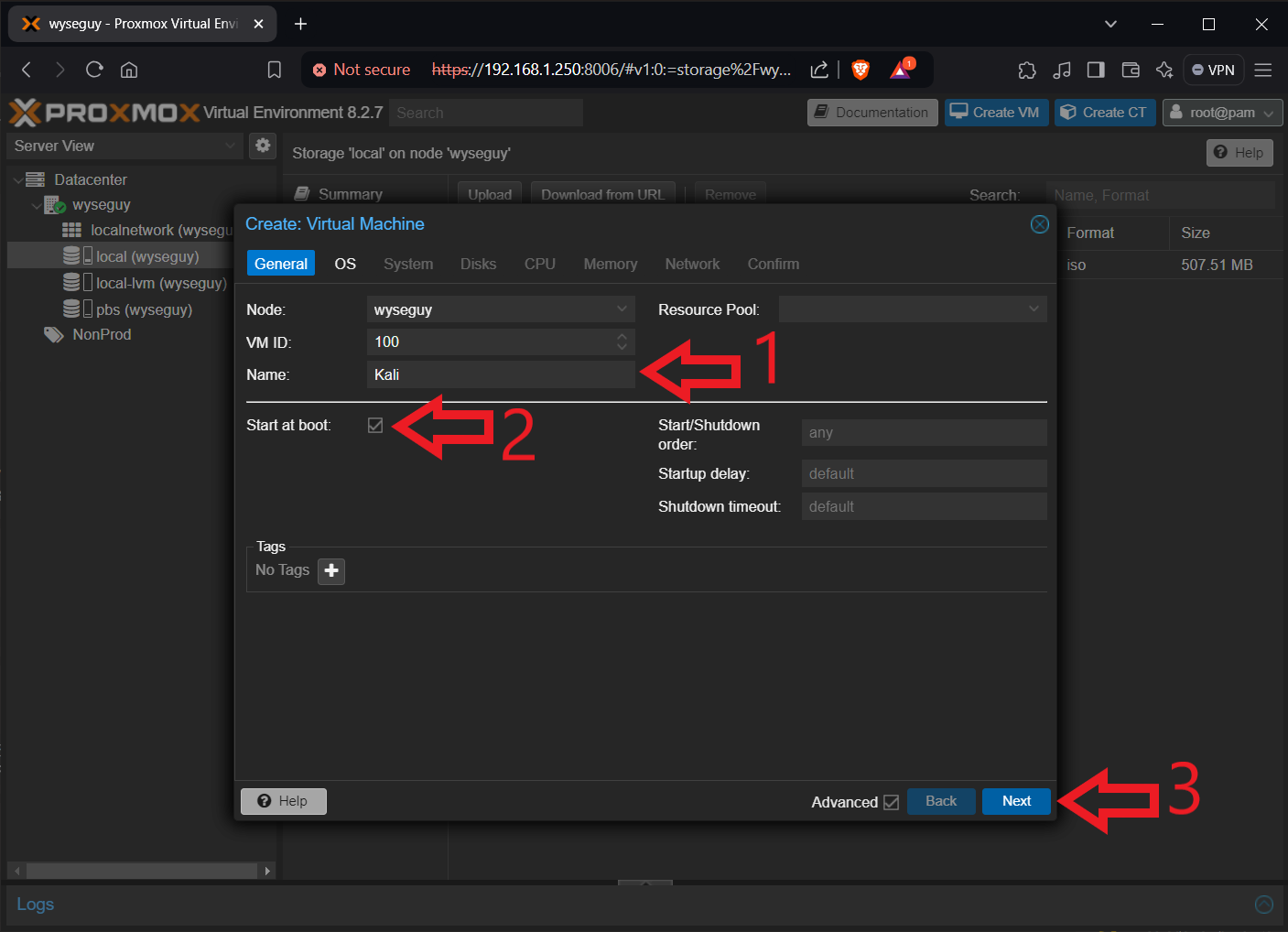Click the plus icon to add a tag
This screenshot has width=1288, height=932.
coord(331,570)
